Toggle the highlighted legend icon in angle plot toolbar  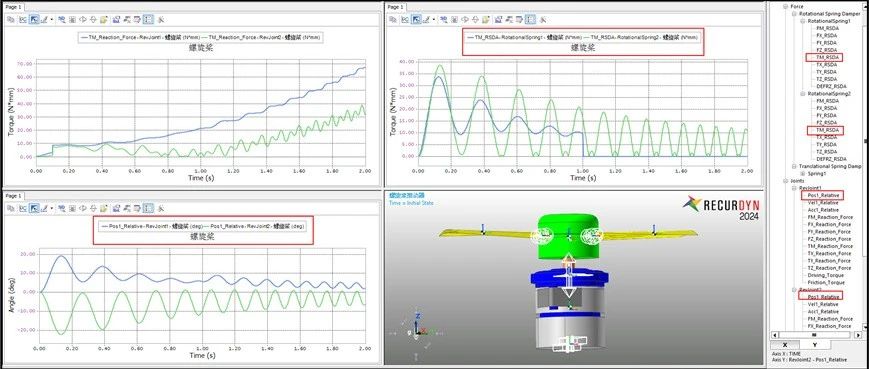coord(148,208)
